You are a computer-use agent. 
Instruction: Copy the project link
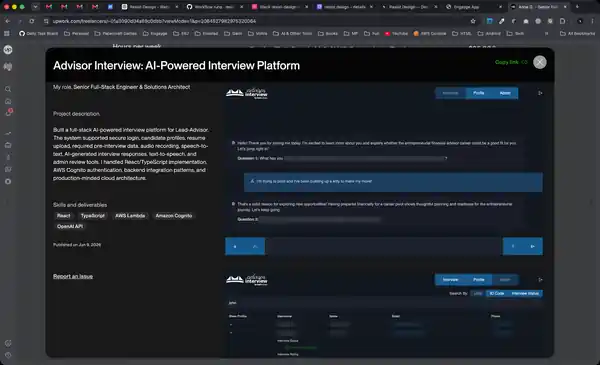coord(511,62)
